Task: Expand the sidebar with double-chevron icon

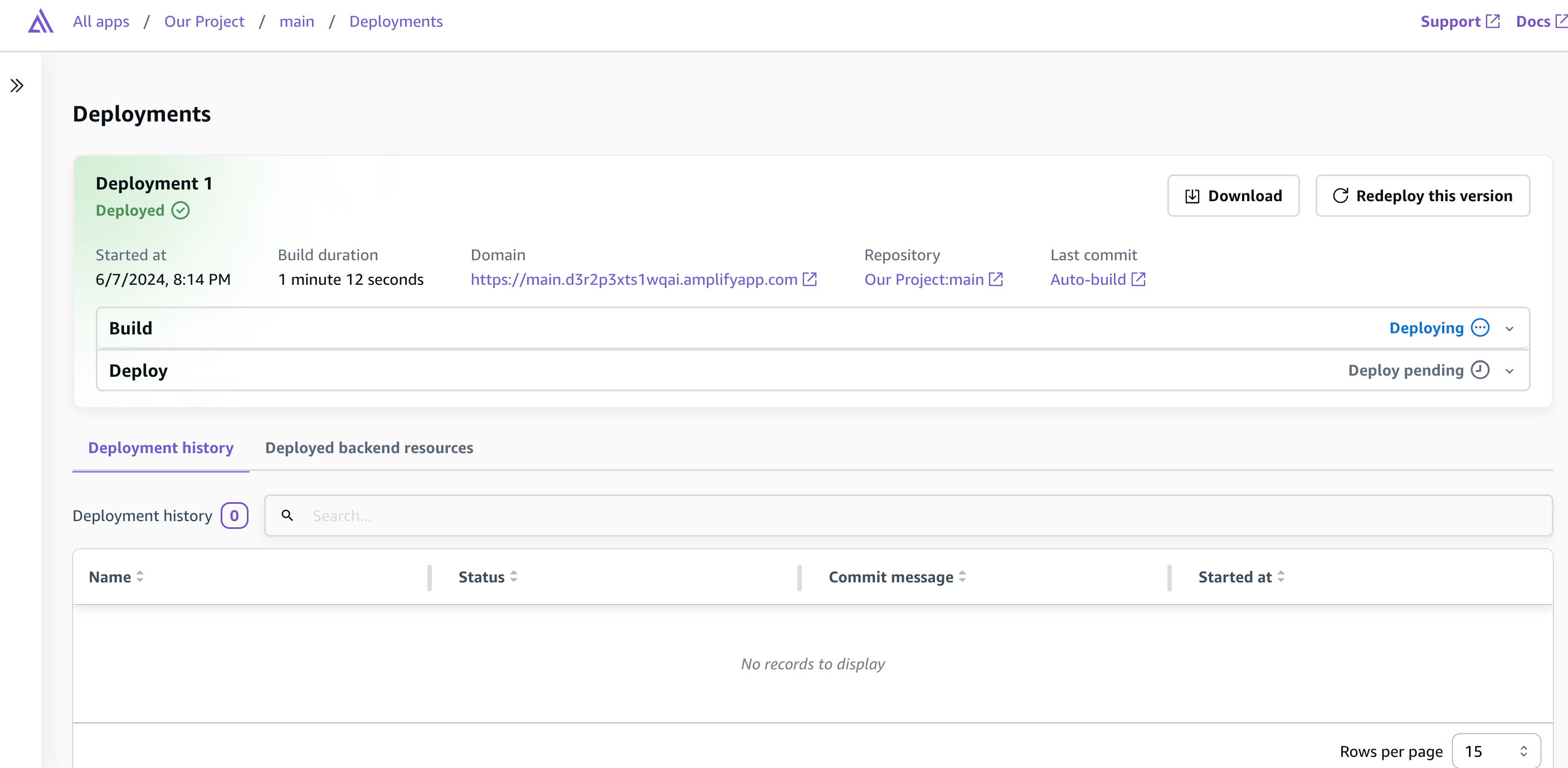Action: point(17,85)
